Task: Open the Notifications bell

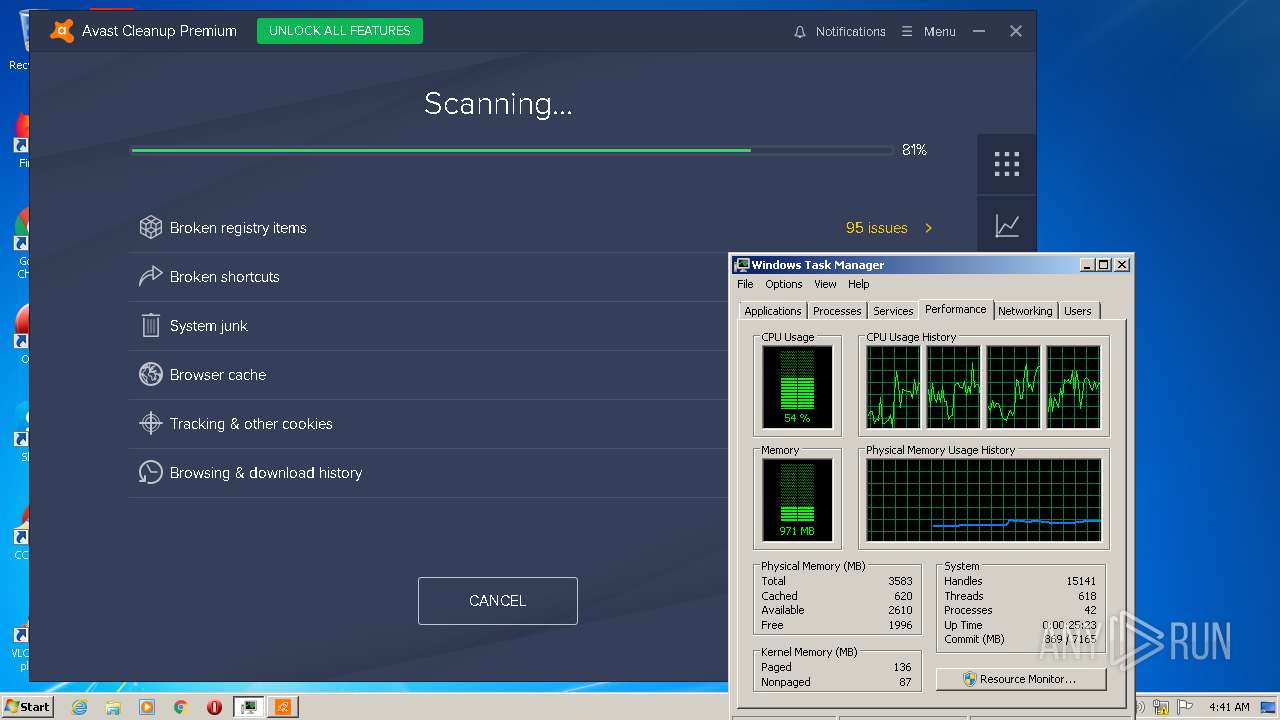Action: click(x=799, y=32)
